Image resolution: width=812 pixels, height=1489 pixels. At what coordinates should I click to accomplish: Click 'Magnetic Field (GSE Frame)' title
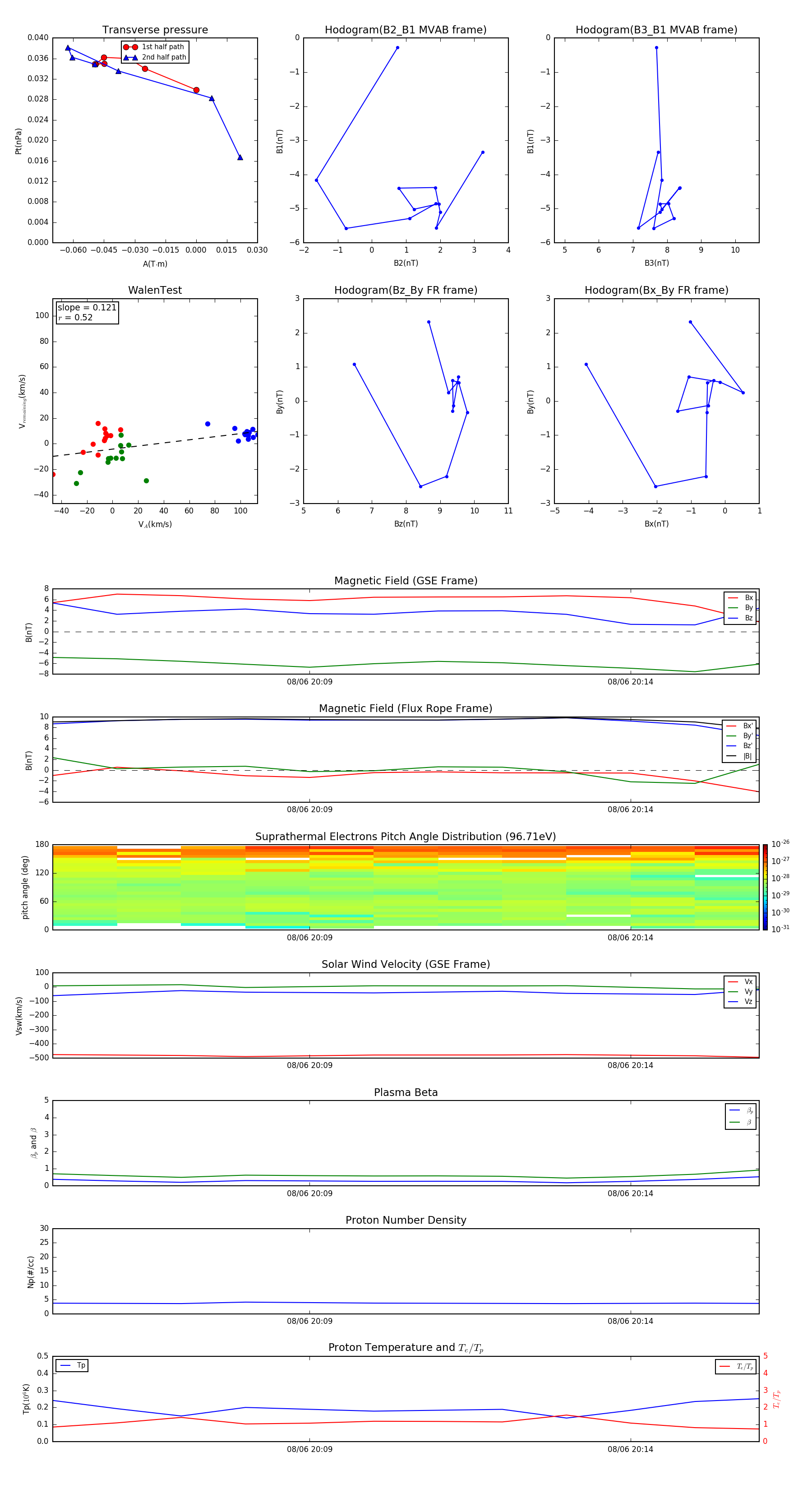406,581
